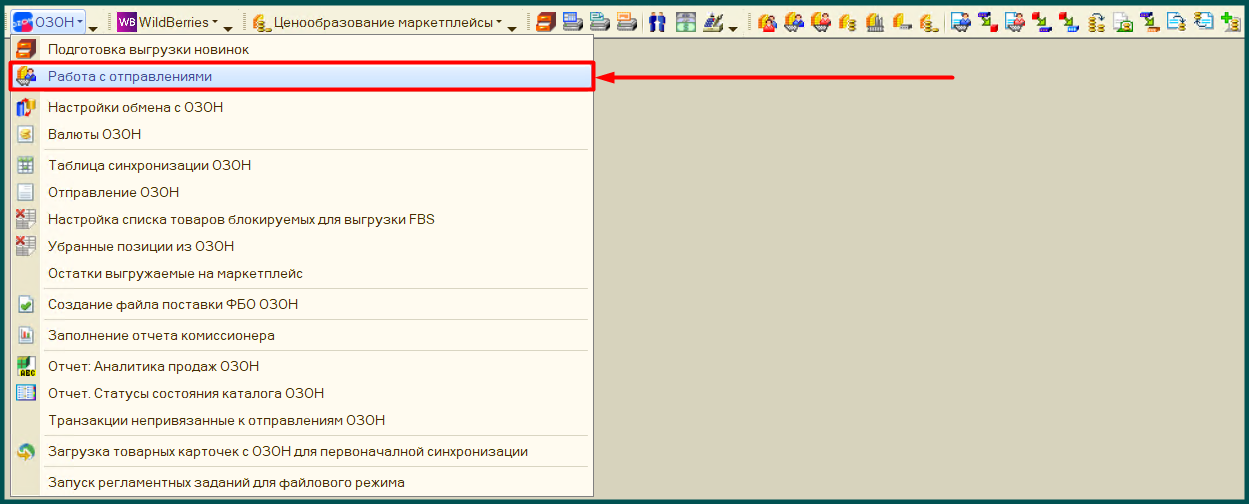Expand Ценообразование маркетплейсы dropdown
This screenshot has height=504, width=1249.
click(376, 21)
